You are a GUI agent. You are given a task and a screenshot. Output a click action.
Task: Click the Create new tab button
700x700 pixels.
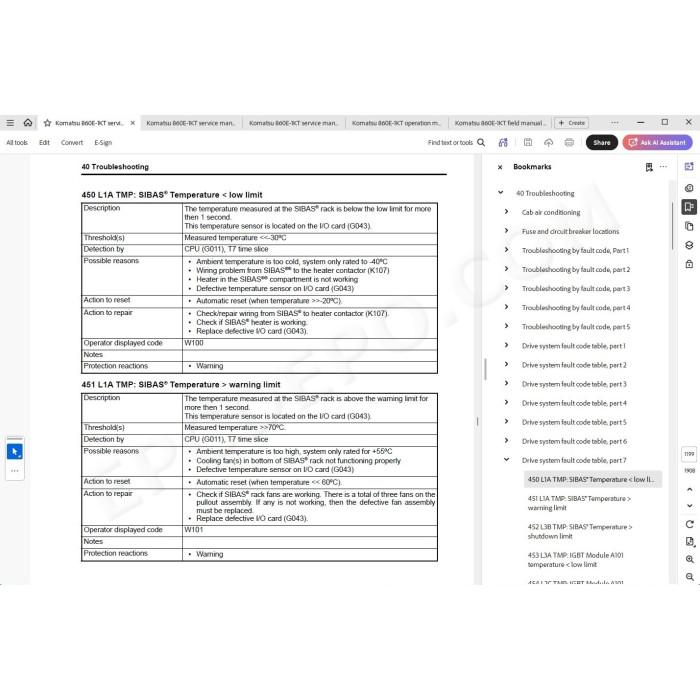pos(571,123)
